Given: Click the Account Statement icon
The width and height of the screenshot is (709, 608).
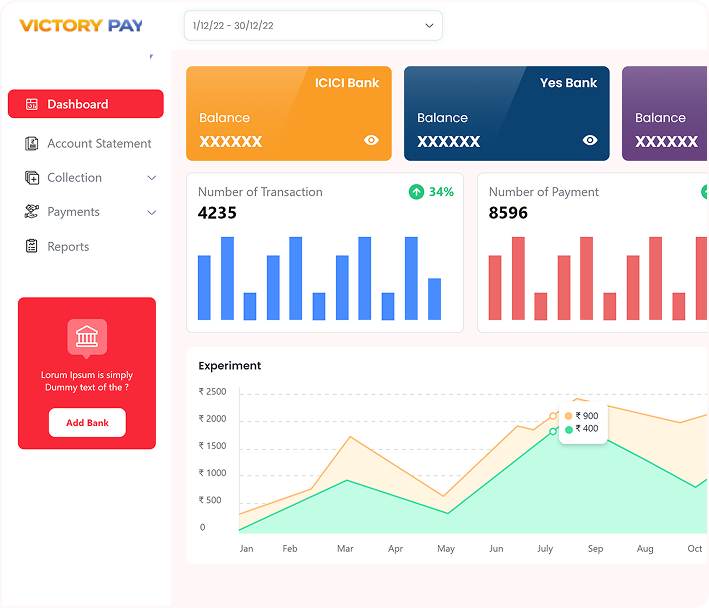Looking at the screenshot, I should [32, 144].
